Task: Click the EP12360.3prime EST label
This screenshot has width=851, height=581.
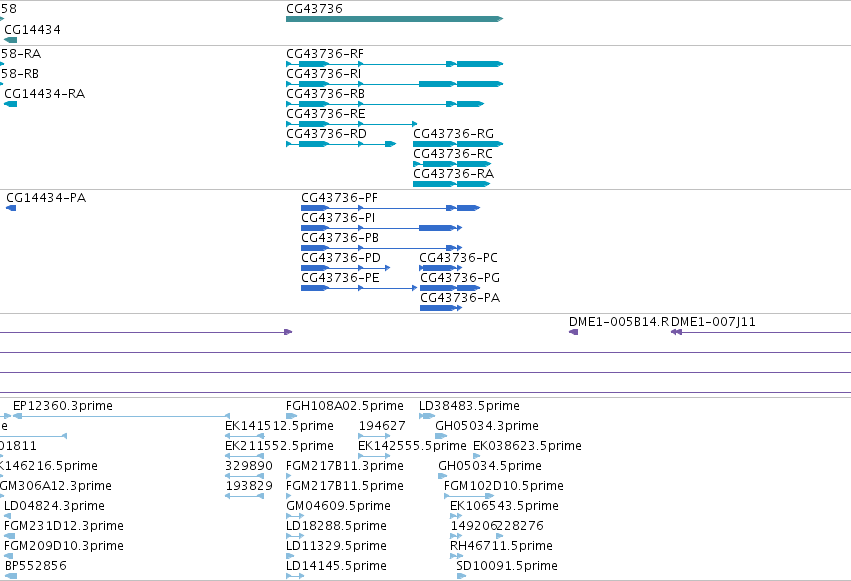Action: (x=63, y=406)
